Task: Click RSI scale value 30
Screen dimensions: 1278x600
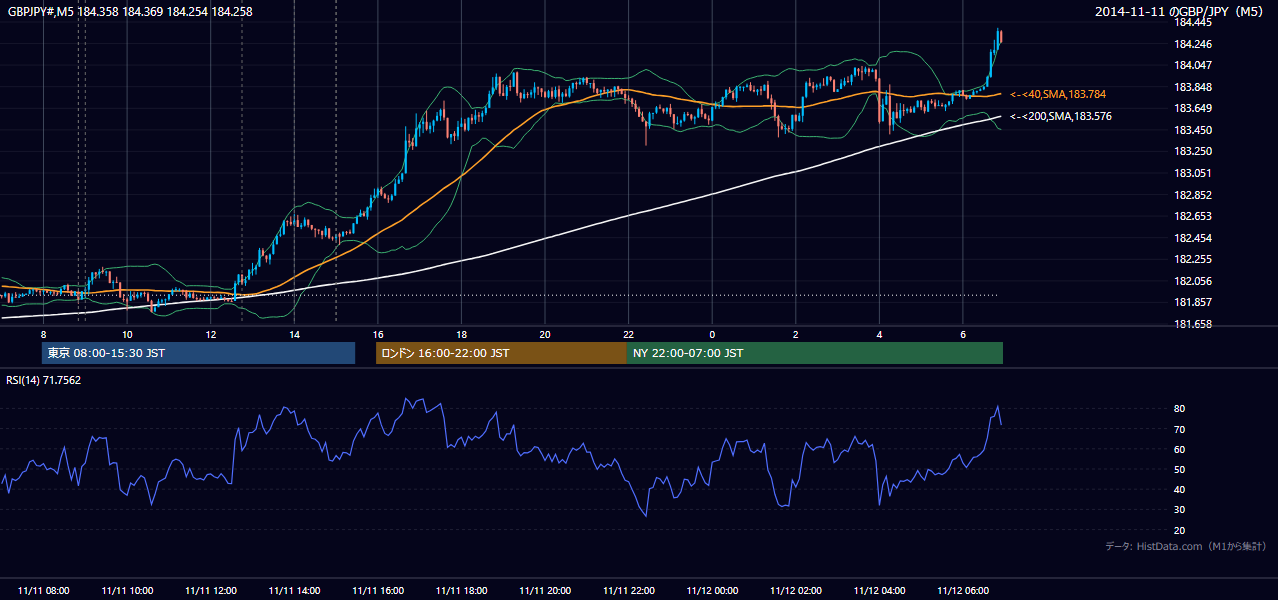Action: (x=1180, y=510)
